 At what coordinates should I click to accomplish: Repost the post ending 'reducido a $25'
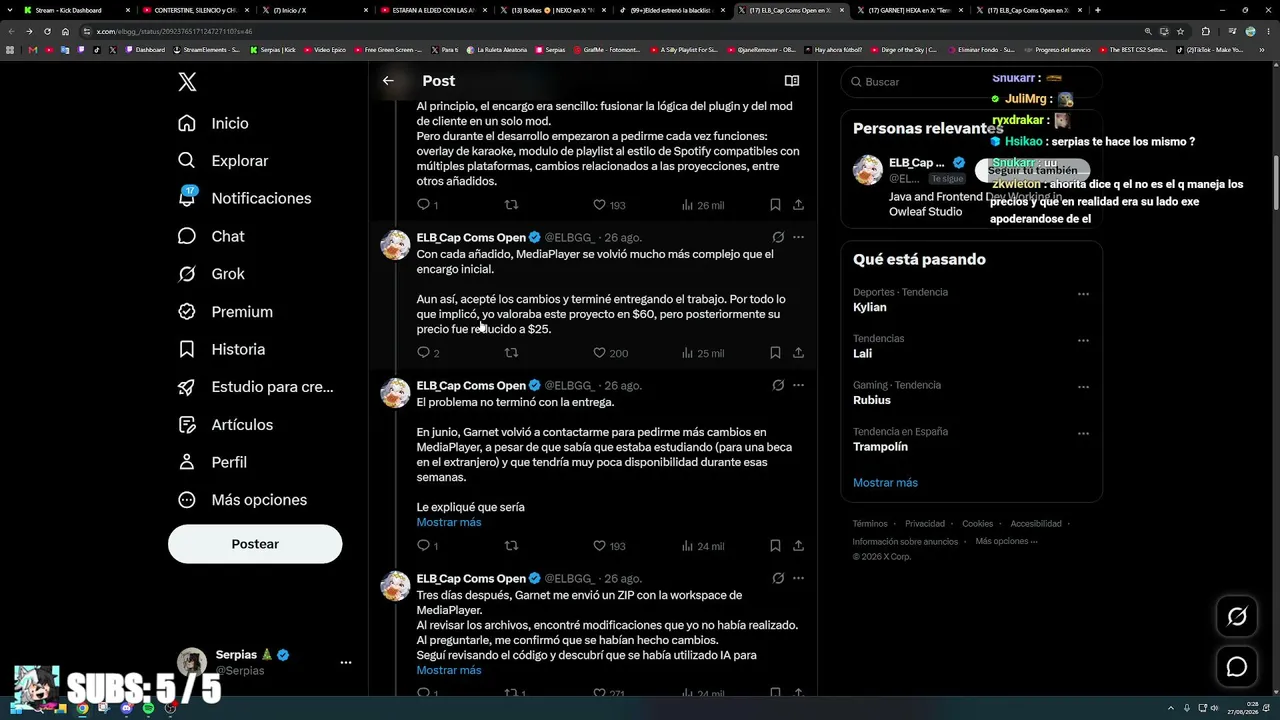[511, 353]
